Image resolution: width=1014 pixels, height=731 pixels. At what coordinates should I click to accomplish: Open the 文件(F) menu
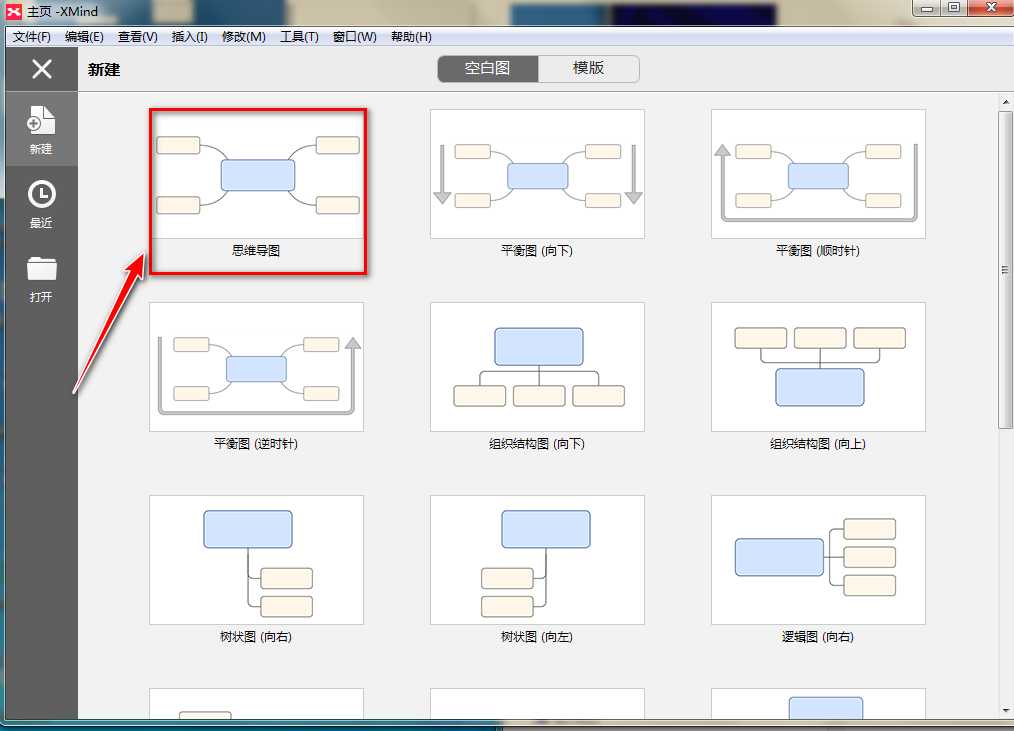pos(31,37)
